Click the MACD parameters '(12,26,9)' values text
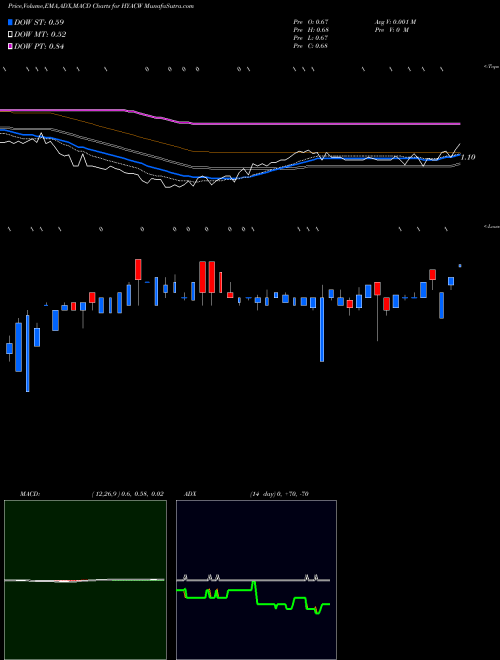 click(x=128, y=494)
